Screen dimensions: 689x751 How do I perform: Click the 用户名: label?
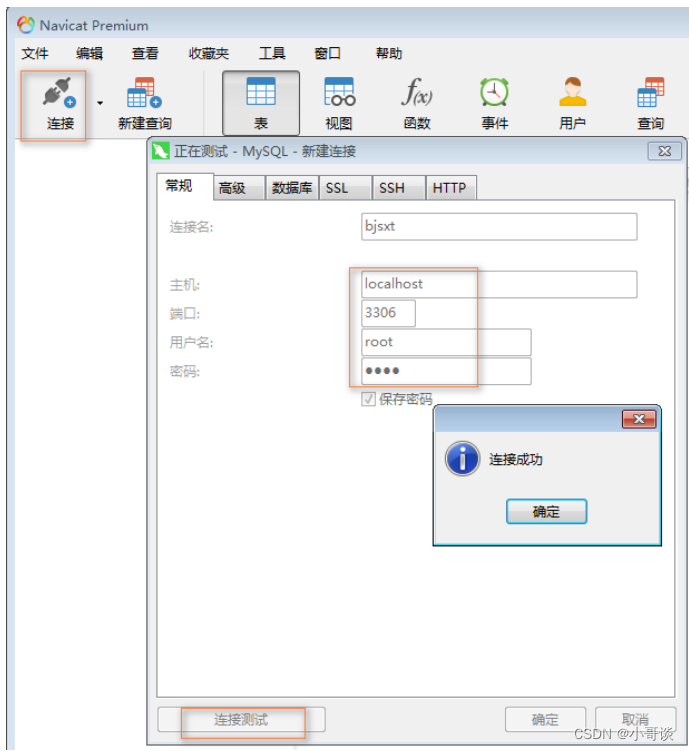coord(191,342)
